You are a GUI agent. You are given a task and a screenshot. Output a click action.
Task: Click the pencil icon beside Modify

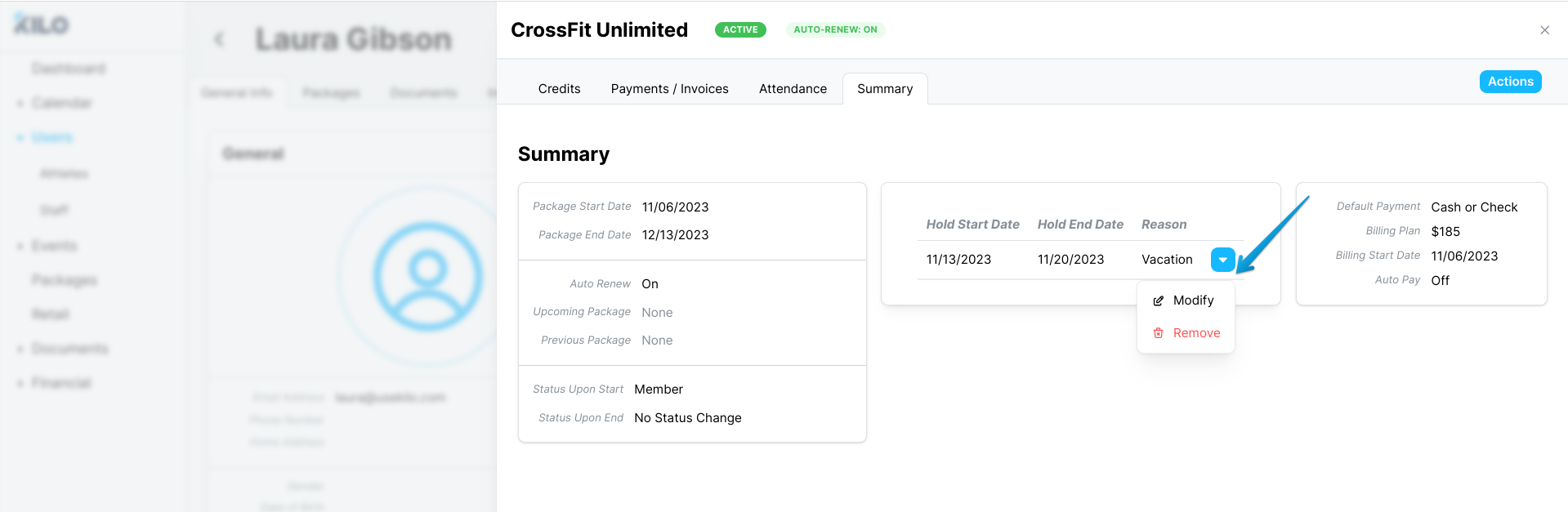click(x=1158, y=301)
